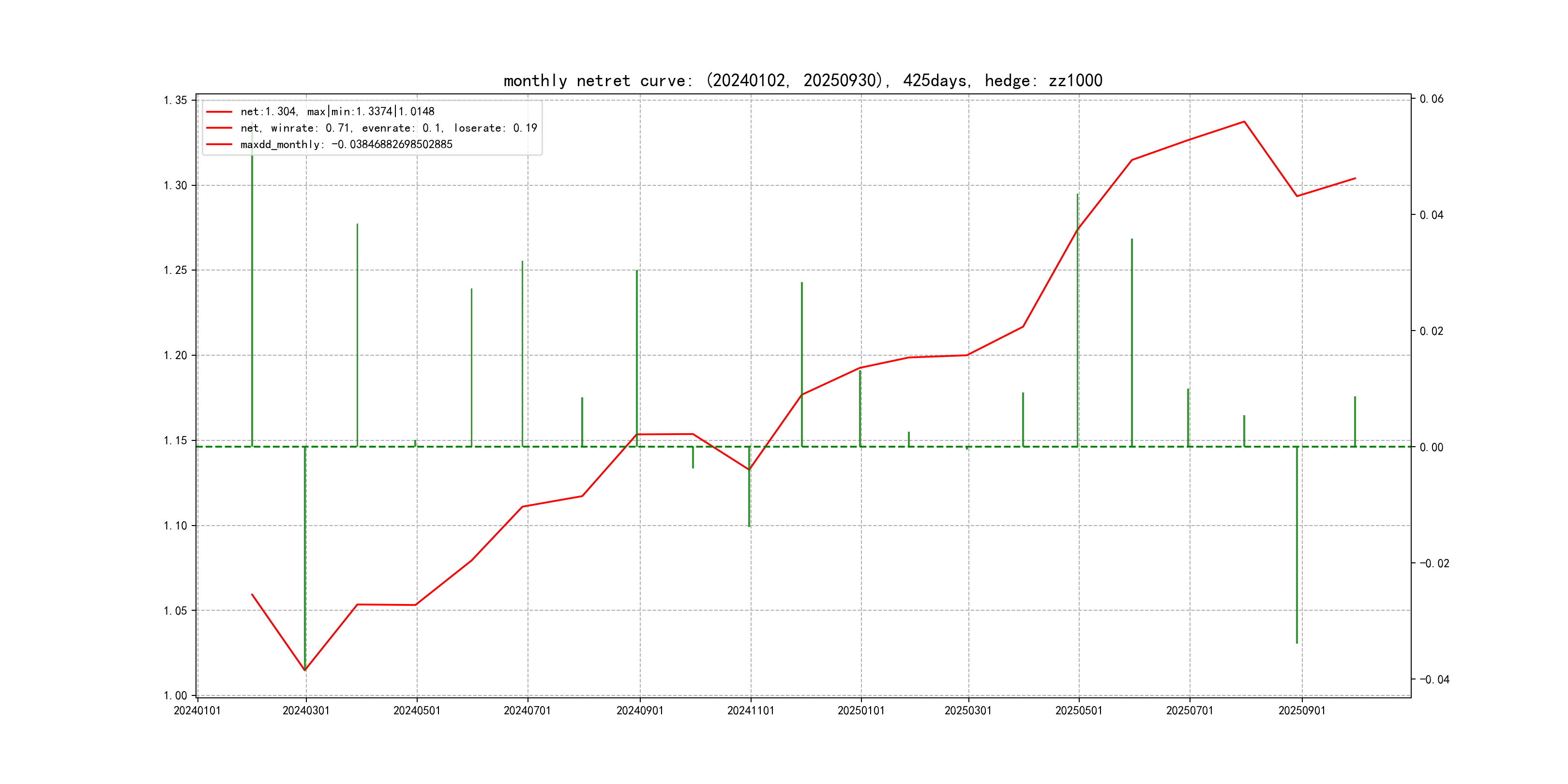This screenshot has width=1568, height=784.
Task: Click right y-axis label 0.06
Action: tap(1432, 99)
